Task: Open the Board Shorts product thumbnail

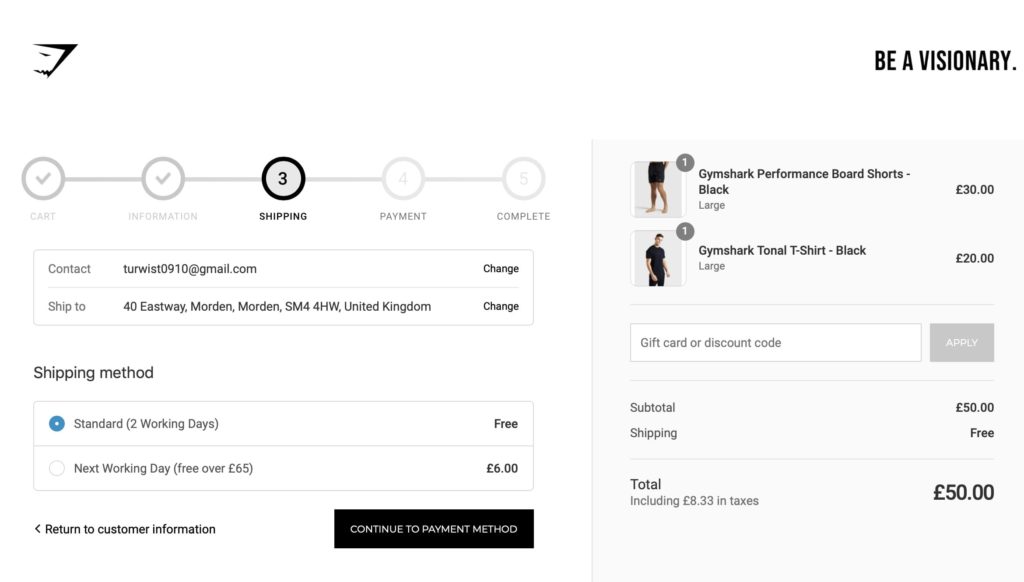Action: tap(657, 189)
